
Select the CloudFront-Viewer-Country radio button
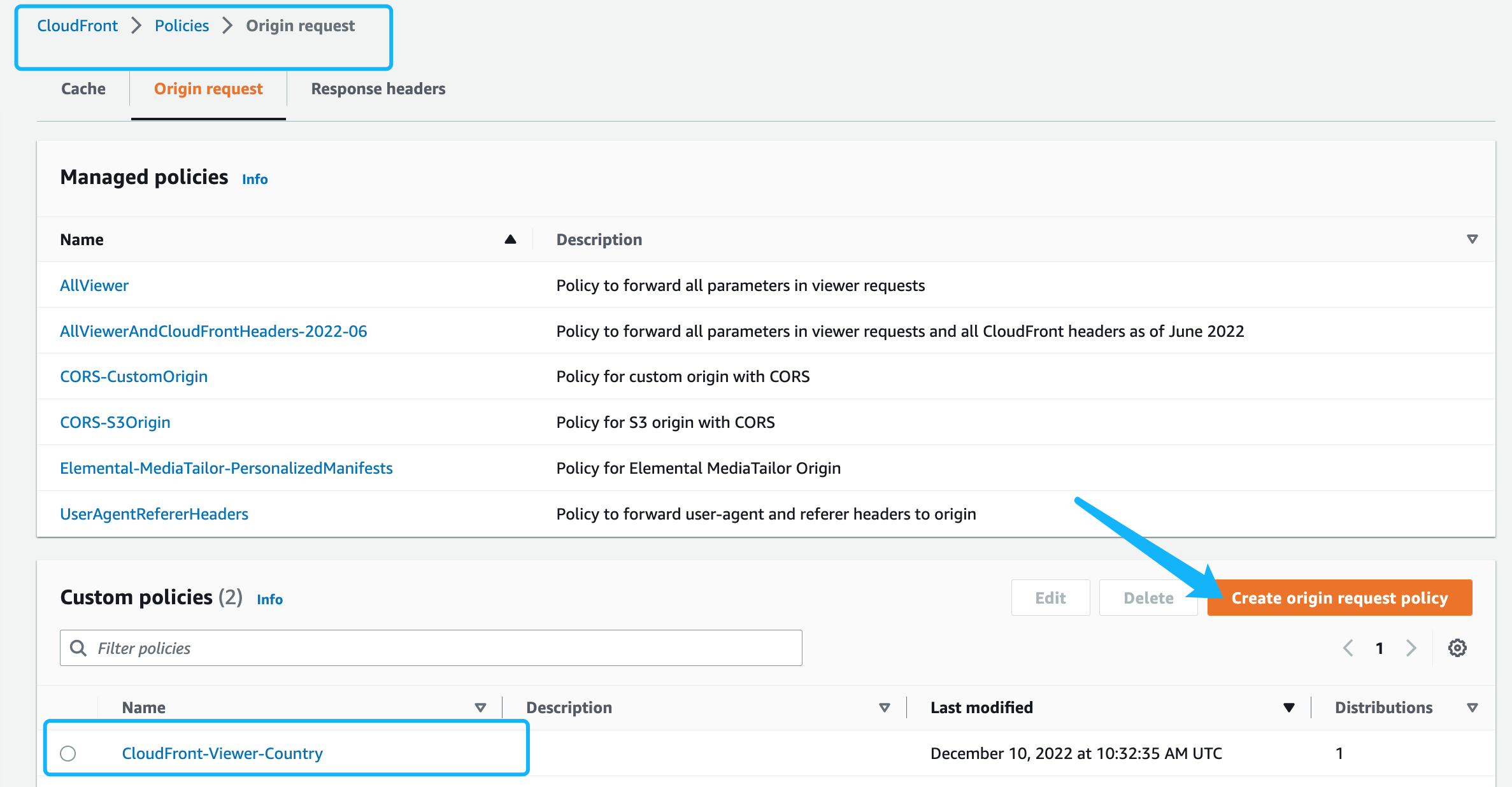[68, 753]
